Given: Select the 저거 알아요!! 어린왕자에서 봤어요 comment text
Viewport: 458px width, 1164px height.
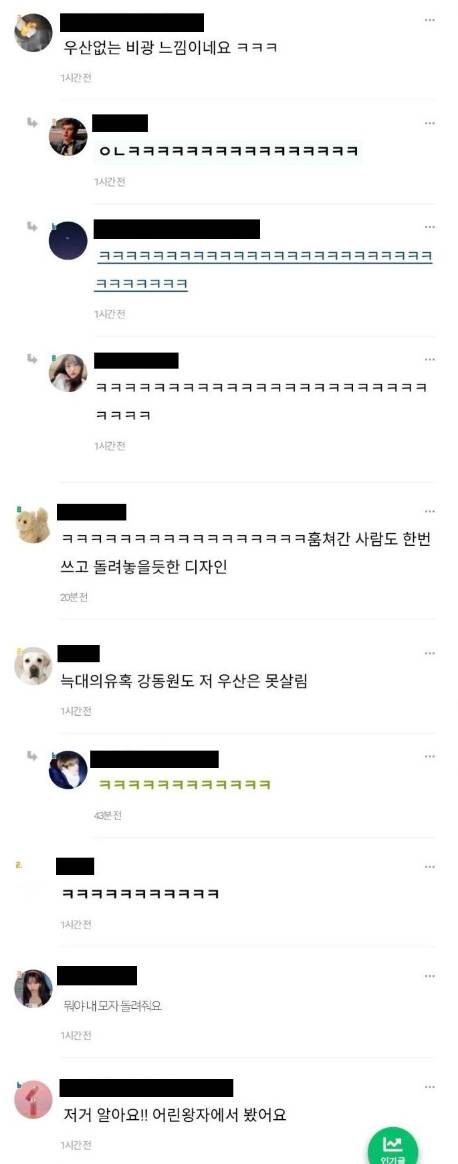Looking at the screenshot, I should click(175, 1115).
